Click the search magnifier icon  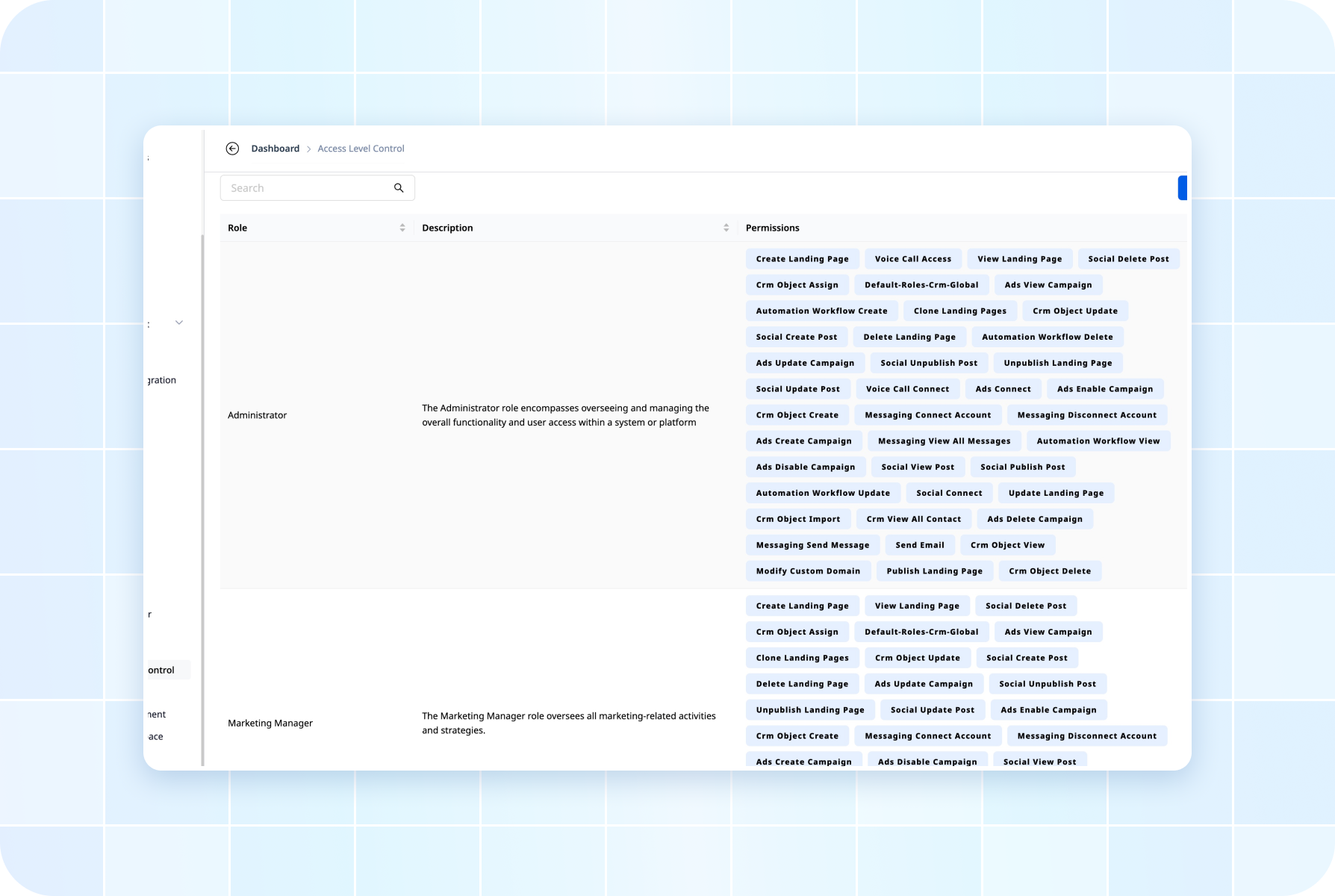click(399, 188)
